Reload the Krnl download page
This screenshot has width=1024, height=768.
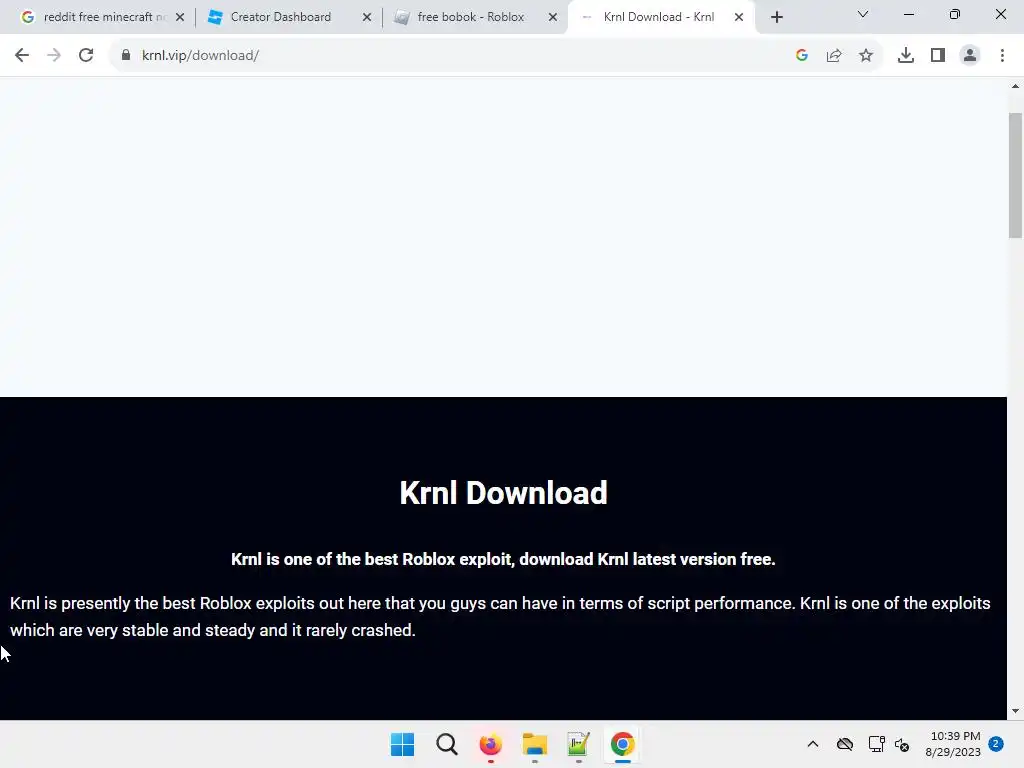(86, 56)
